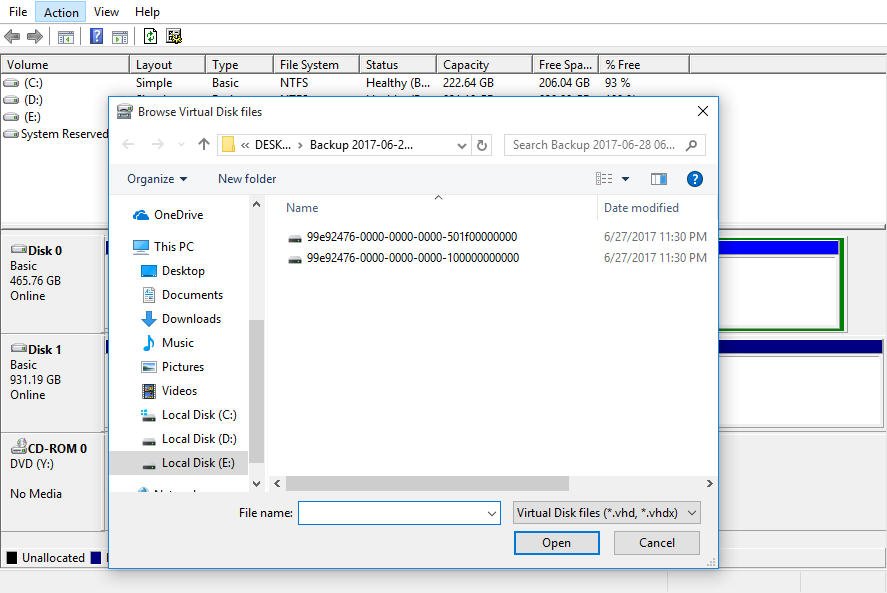The image size is (887, 593).
Task: Open the Recent locations dropdown arrow
Action: click(181, 145)
